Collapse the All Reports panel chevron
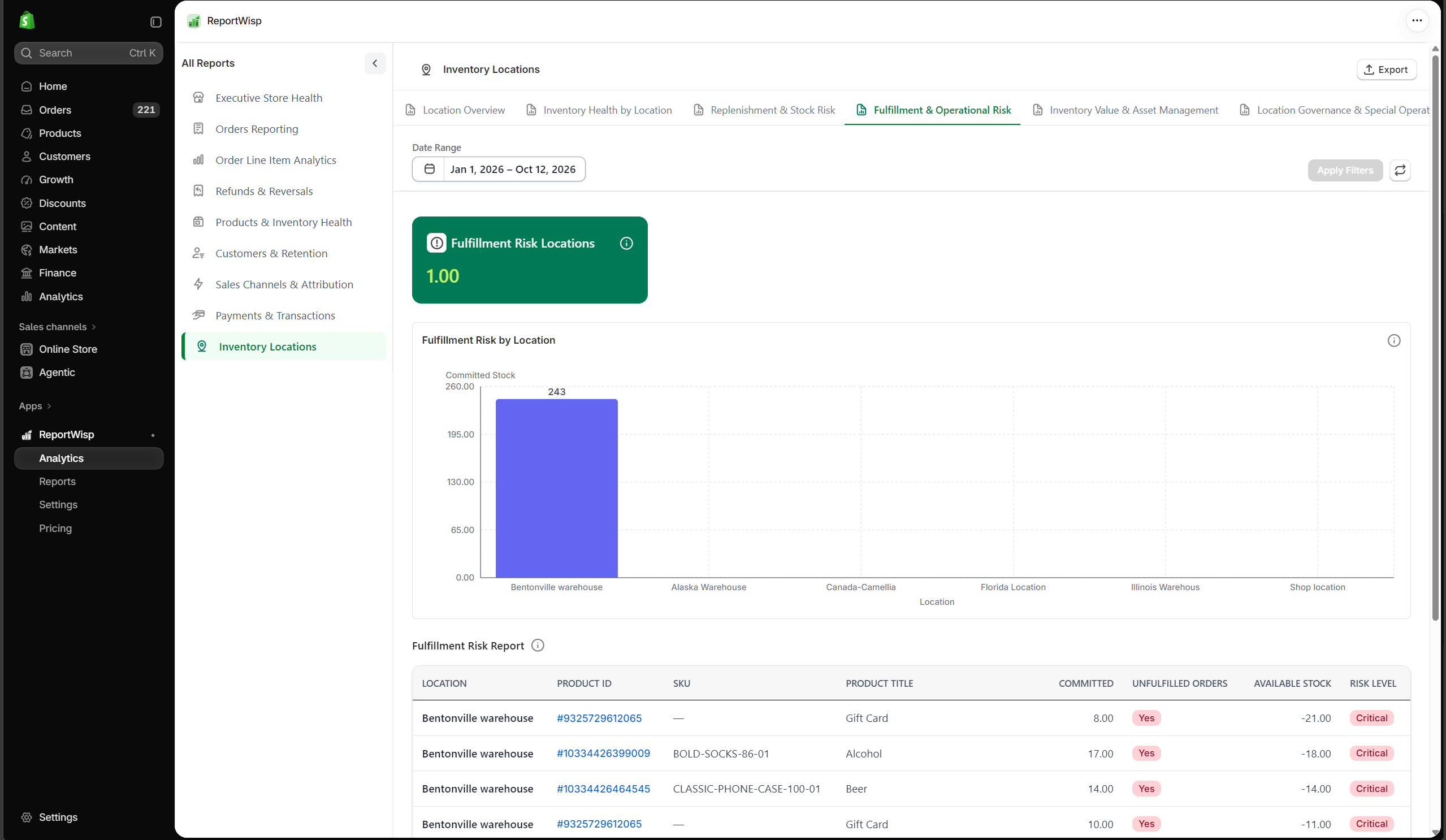Image resolution: width=1446 pixels, height=840 pixels. [x=375, y=63]
